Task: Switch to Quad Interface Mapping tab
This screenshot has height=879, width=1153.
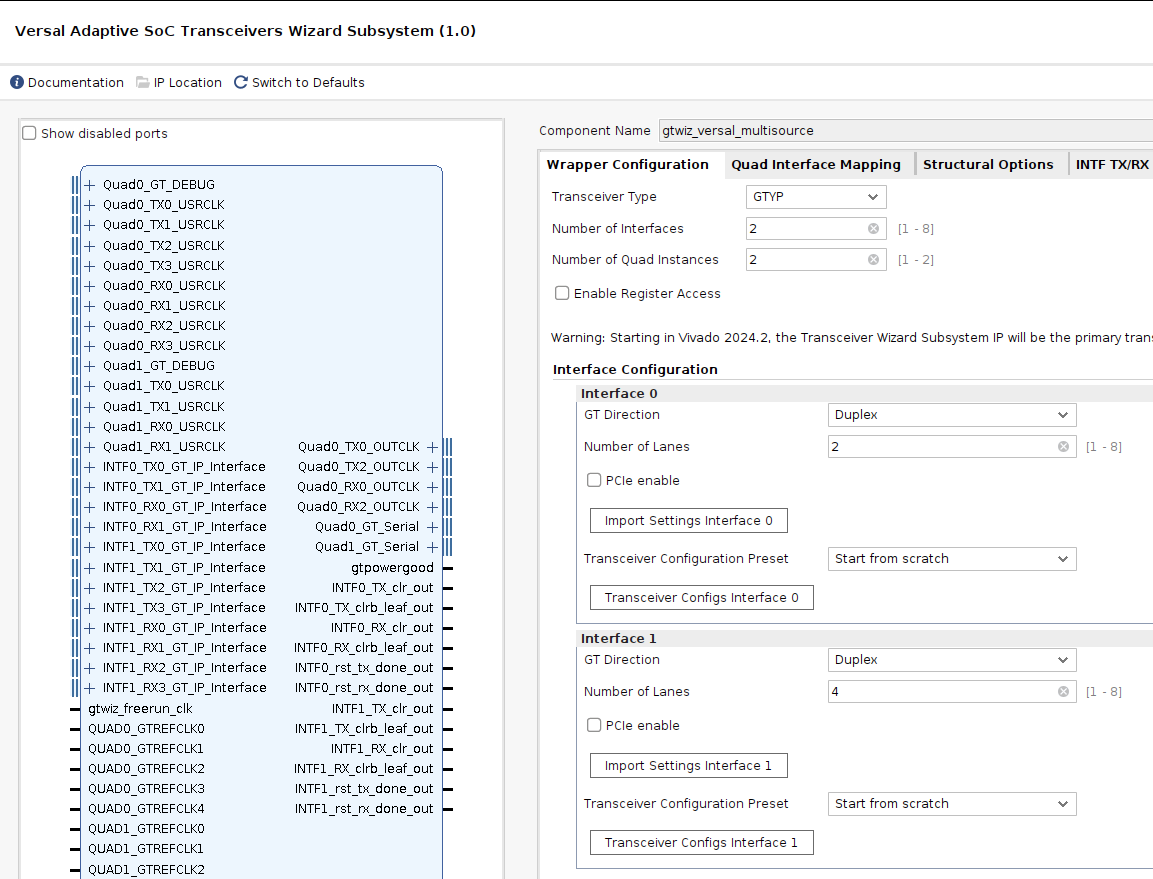Action: coord(815,165)
